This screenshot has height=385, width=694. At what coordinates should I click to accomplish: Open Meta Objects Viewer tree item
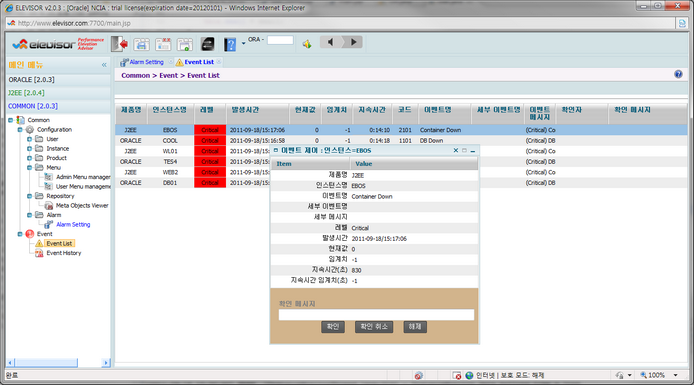(x=82, y=205)
